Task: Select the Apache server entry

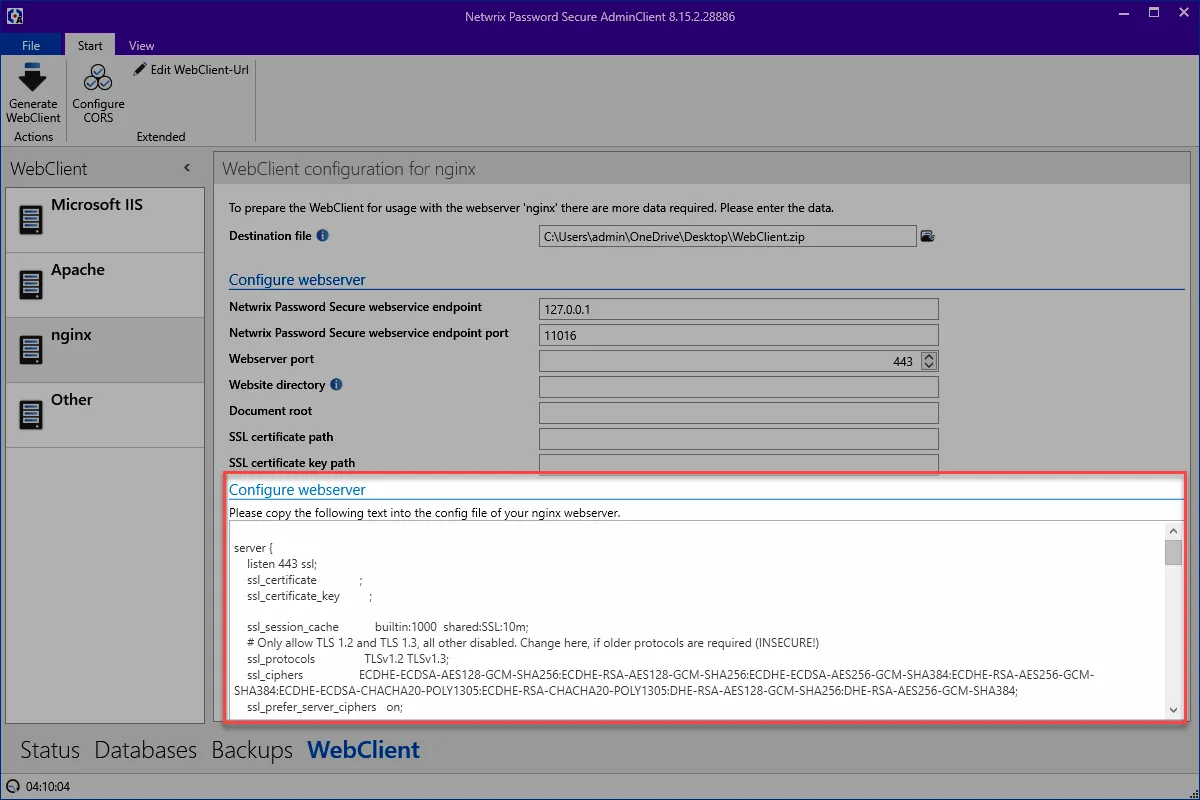Action: click(x=105, y=285)
